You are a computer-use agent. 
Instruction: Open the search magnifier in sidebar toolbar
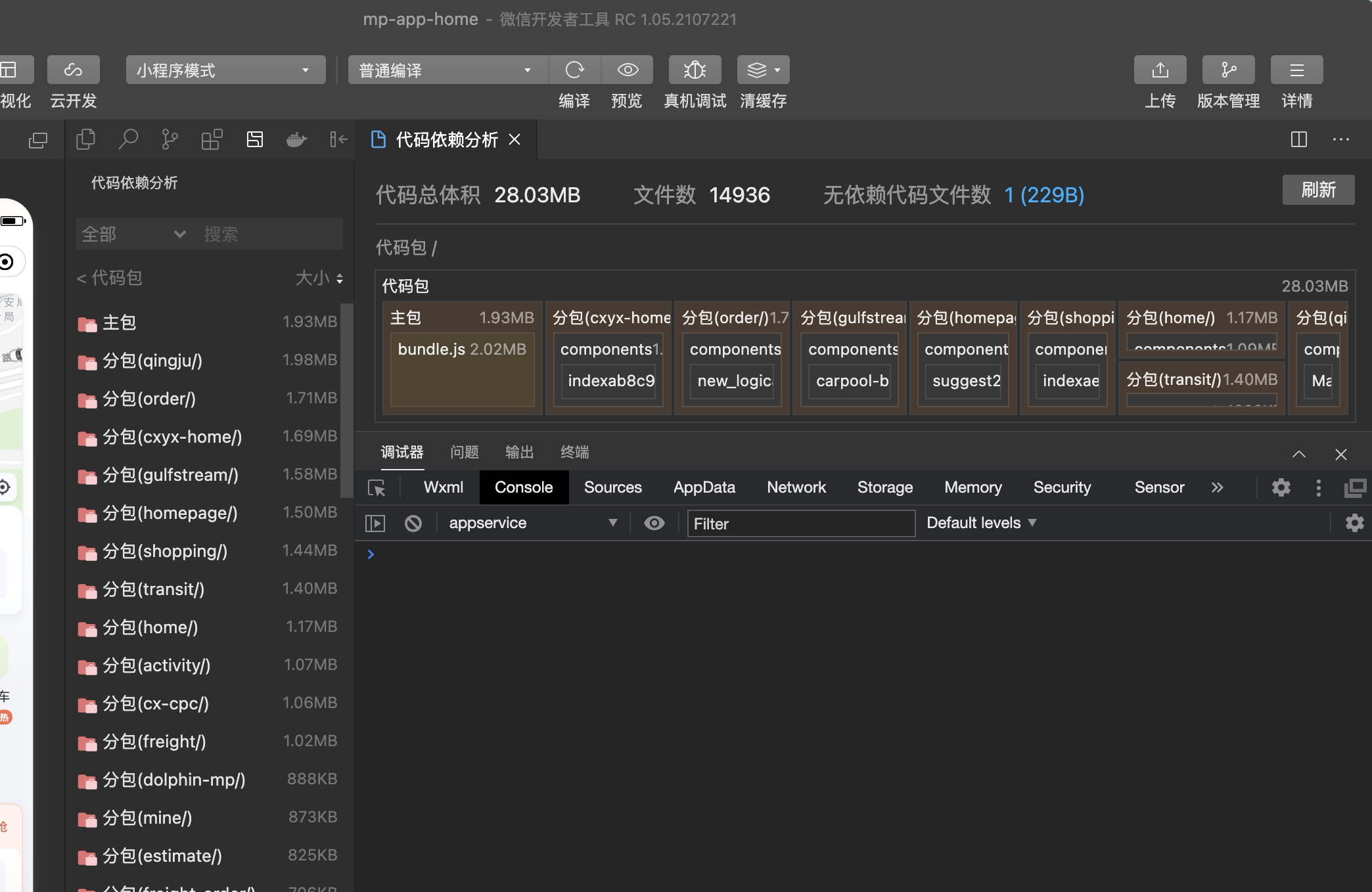[x=128, y=139]
